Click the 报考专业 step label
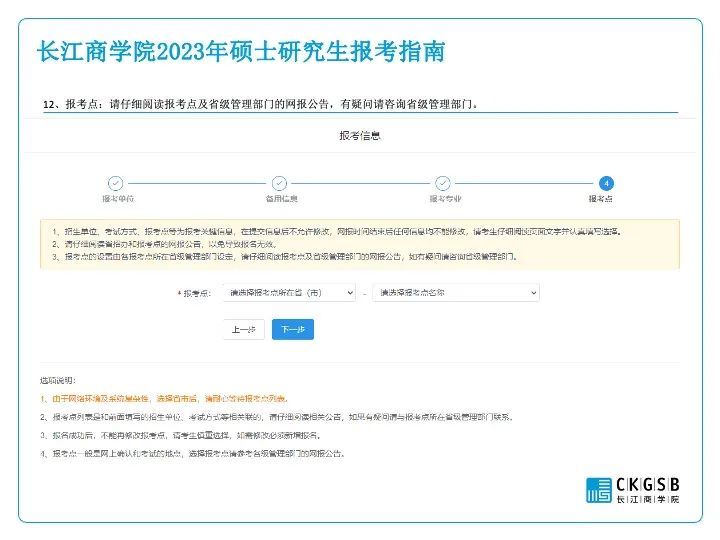The image size is (720, 540). pyautogui.click(x=445, y=199)
